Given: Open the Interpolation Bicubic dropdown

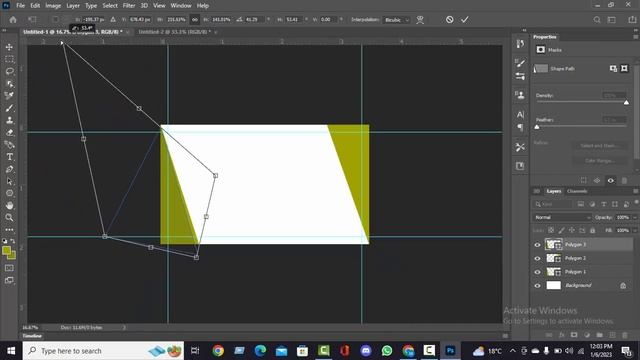Looking at the screenshot, I should [396, 20].
